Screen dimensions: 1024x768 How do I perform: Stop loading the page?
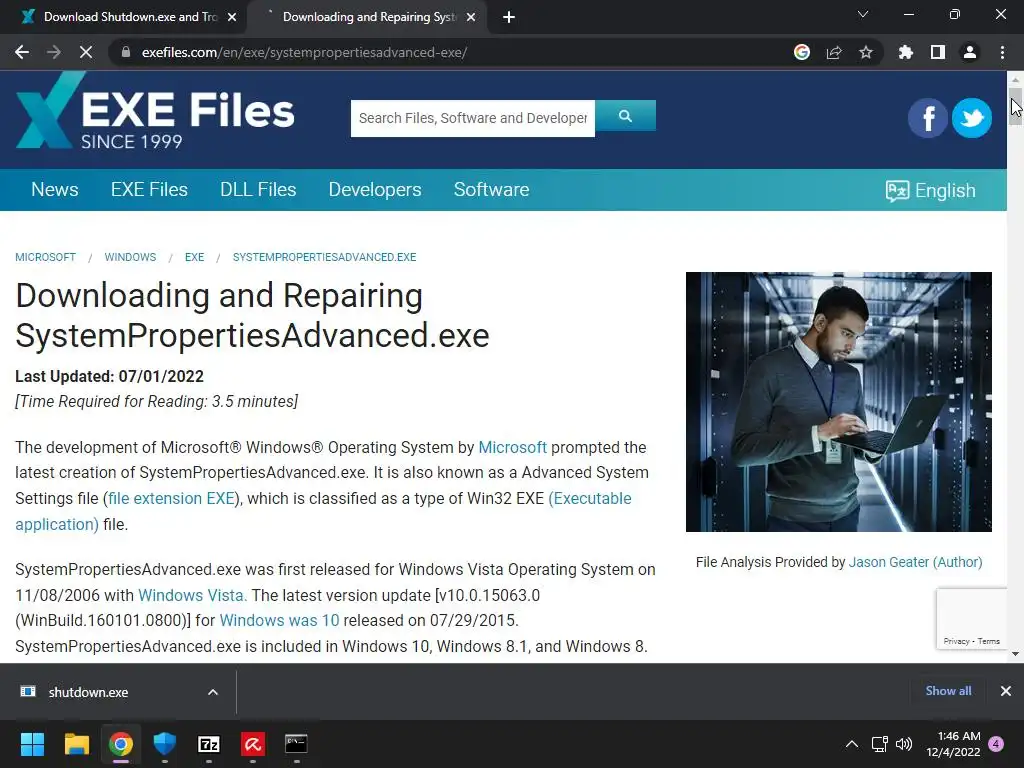(86, 52)
